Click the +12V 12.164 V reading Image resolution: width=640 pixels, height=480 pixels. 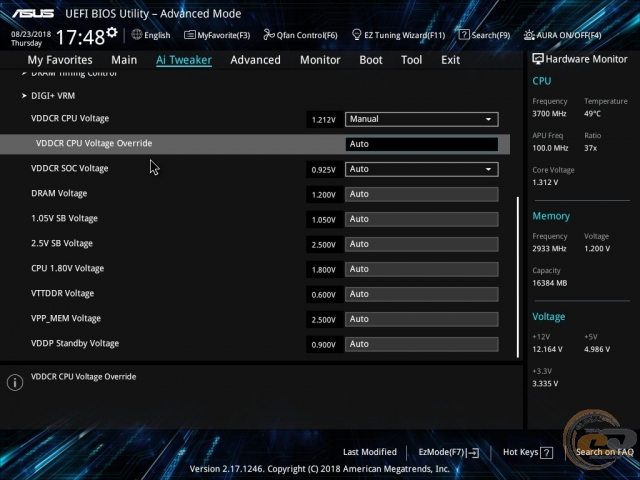click(x=547, y=349)
